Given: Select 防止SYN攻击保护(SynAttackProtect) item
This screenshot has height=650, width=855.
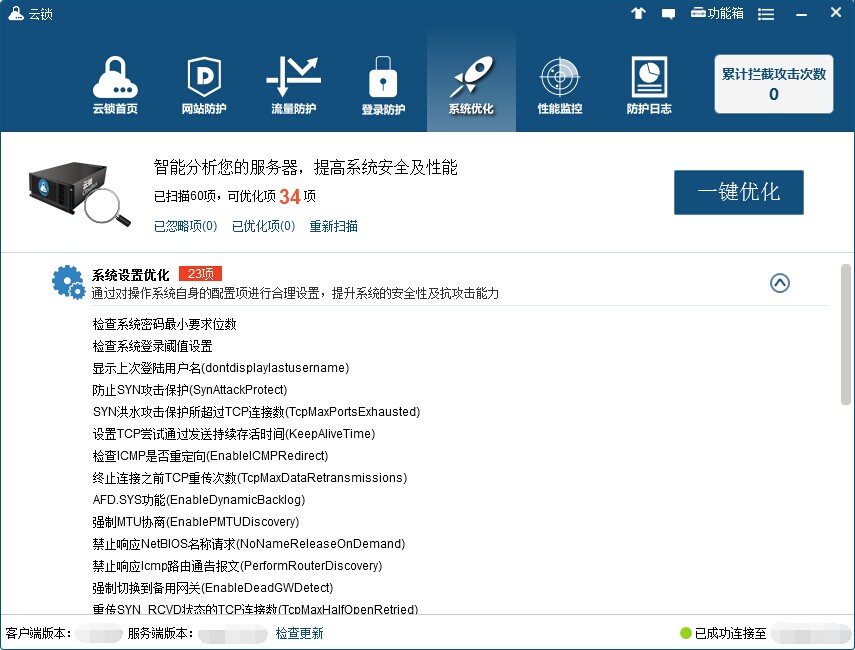Looking at the screenshot, I should click(x=190, y=390).
